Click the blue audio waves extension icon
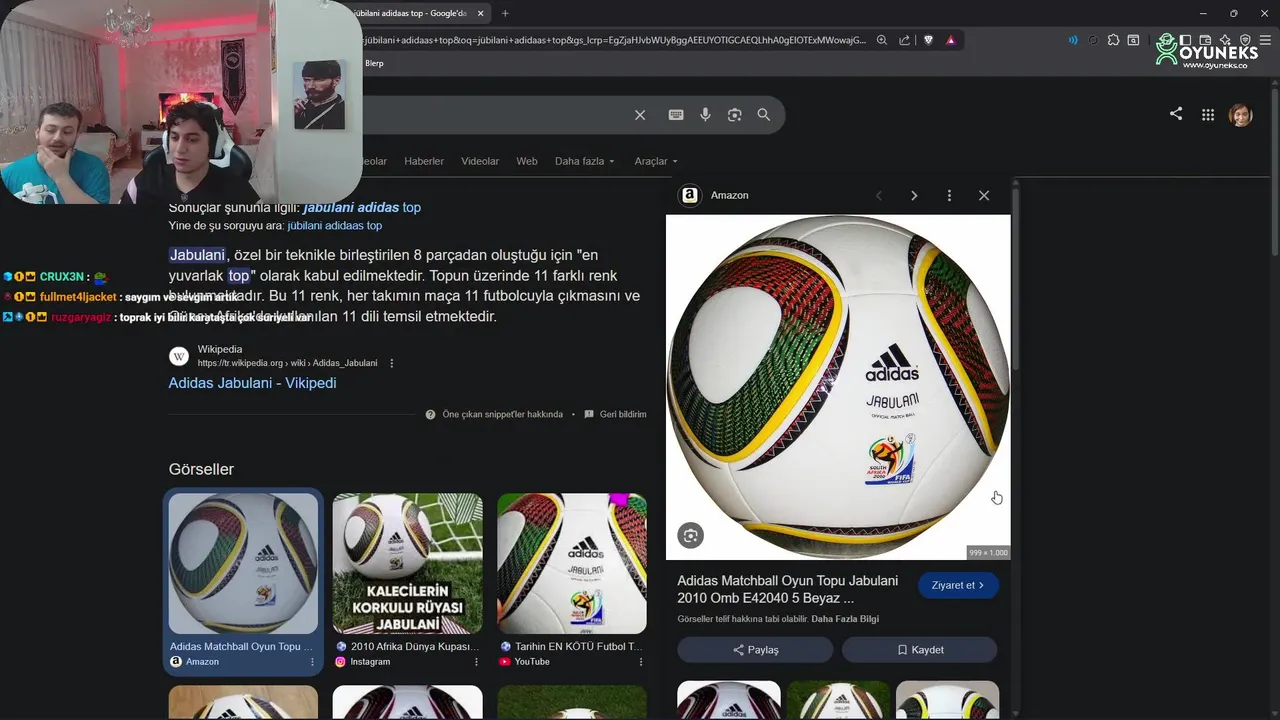 click(x=1073, y=40)
